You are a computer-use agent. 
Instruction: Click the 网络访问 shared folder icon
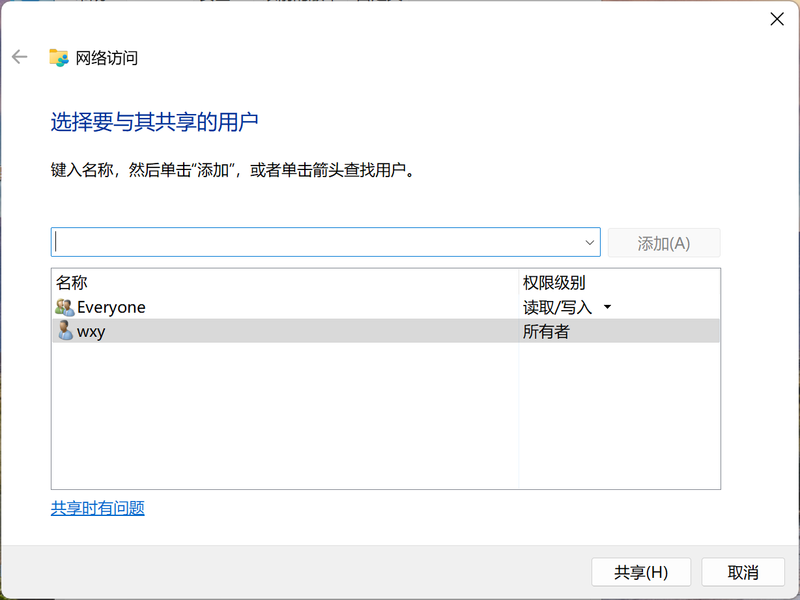click(x=59, y=58)
